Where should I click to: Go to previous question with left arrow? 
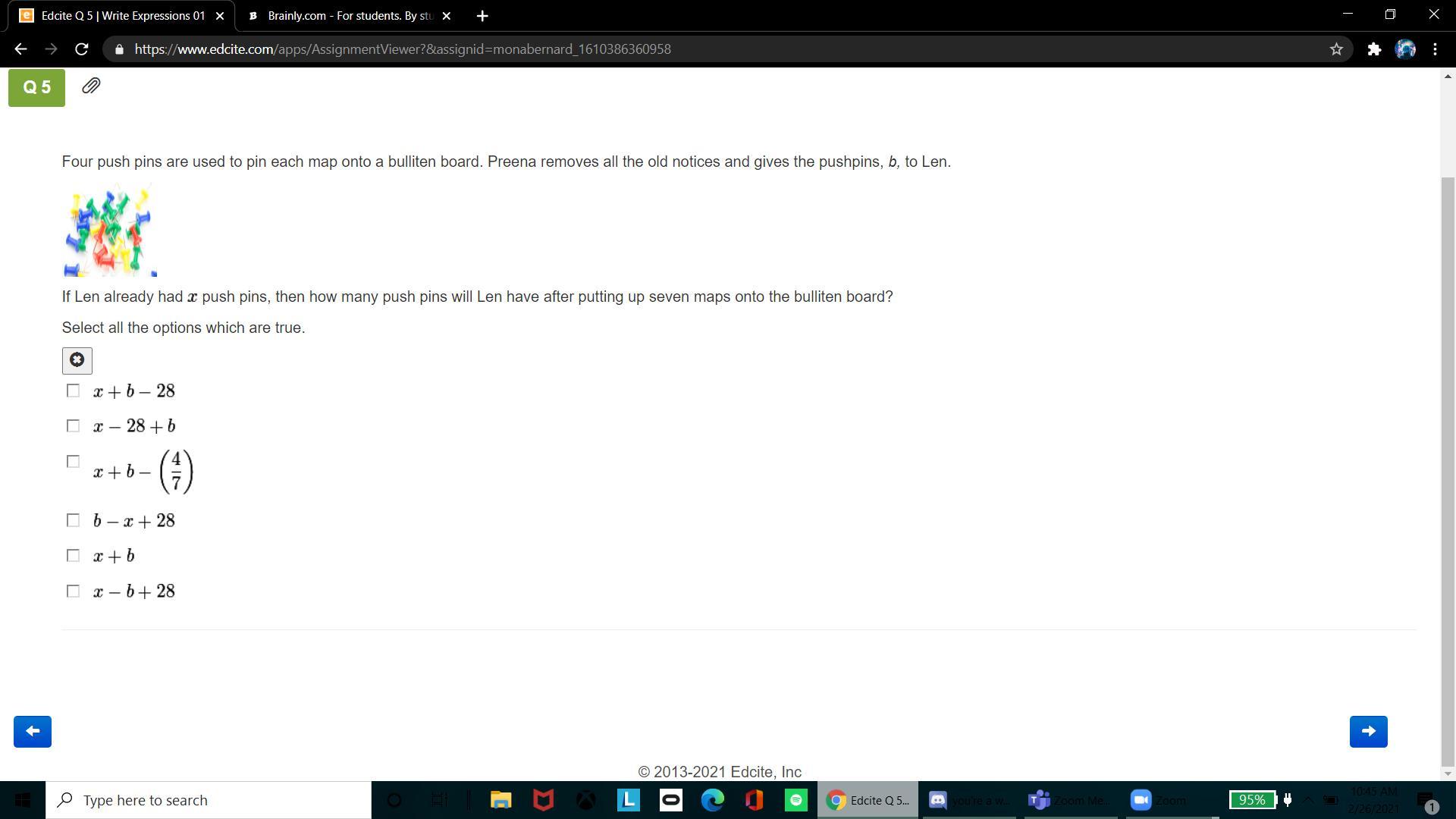point(33,732)
